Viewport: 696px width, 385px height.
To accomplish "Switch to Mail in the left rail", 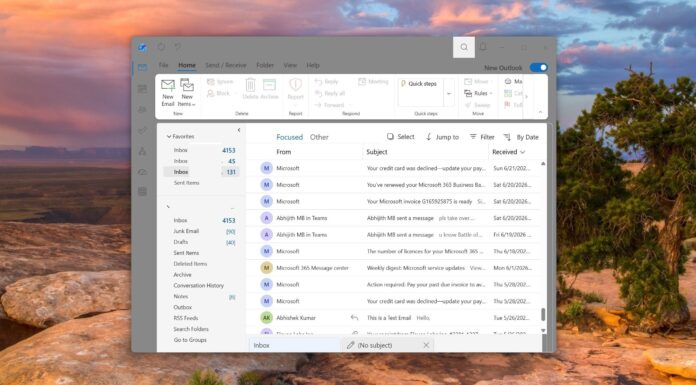I will [142, 67].
